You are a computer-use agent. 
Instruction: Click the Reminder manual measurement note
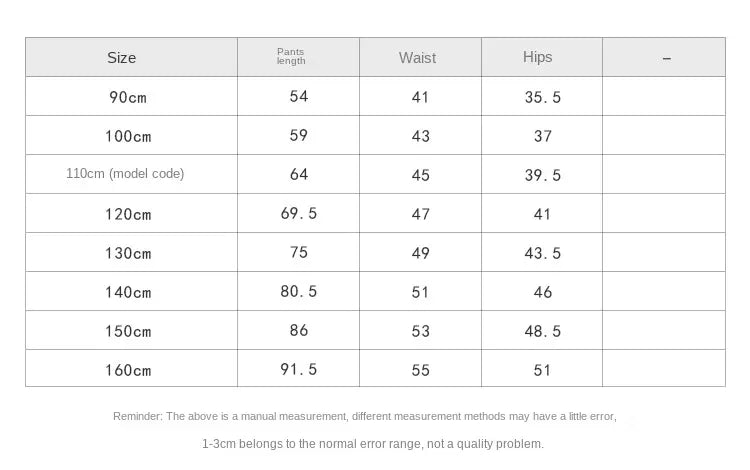[x=365, y=416]
